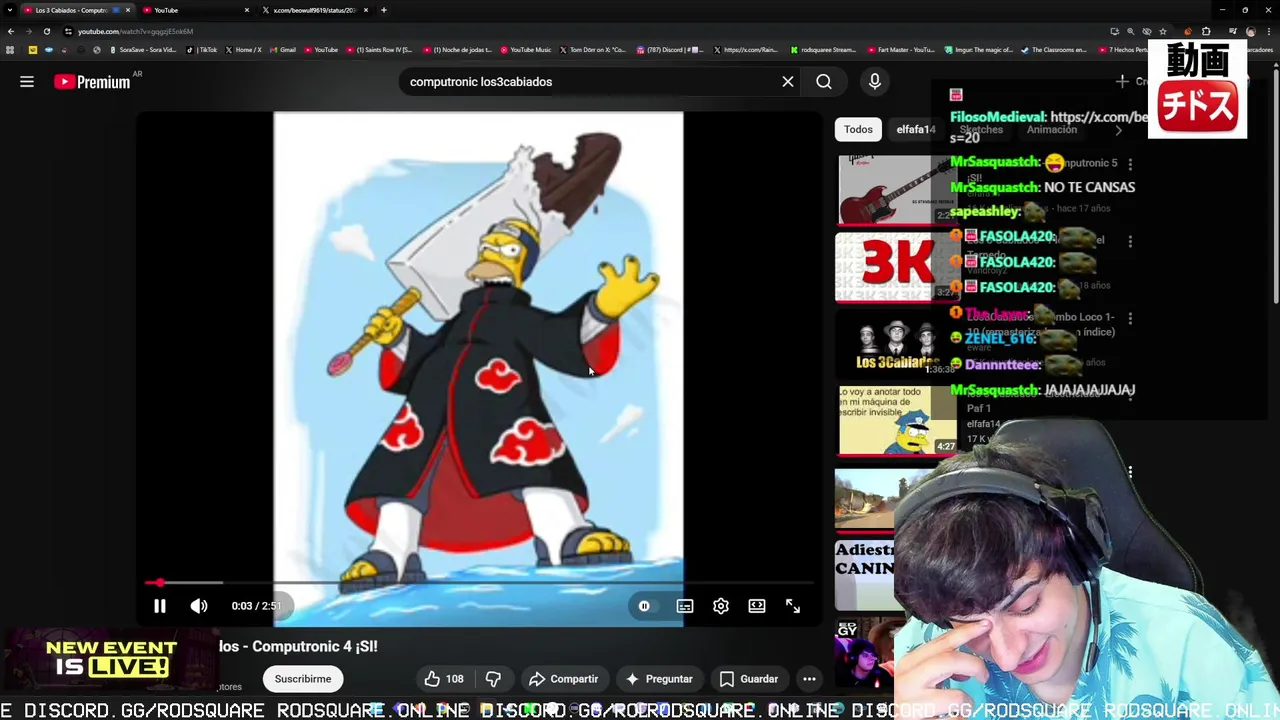Enter fullscreen mode

coord(793,606)
